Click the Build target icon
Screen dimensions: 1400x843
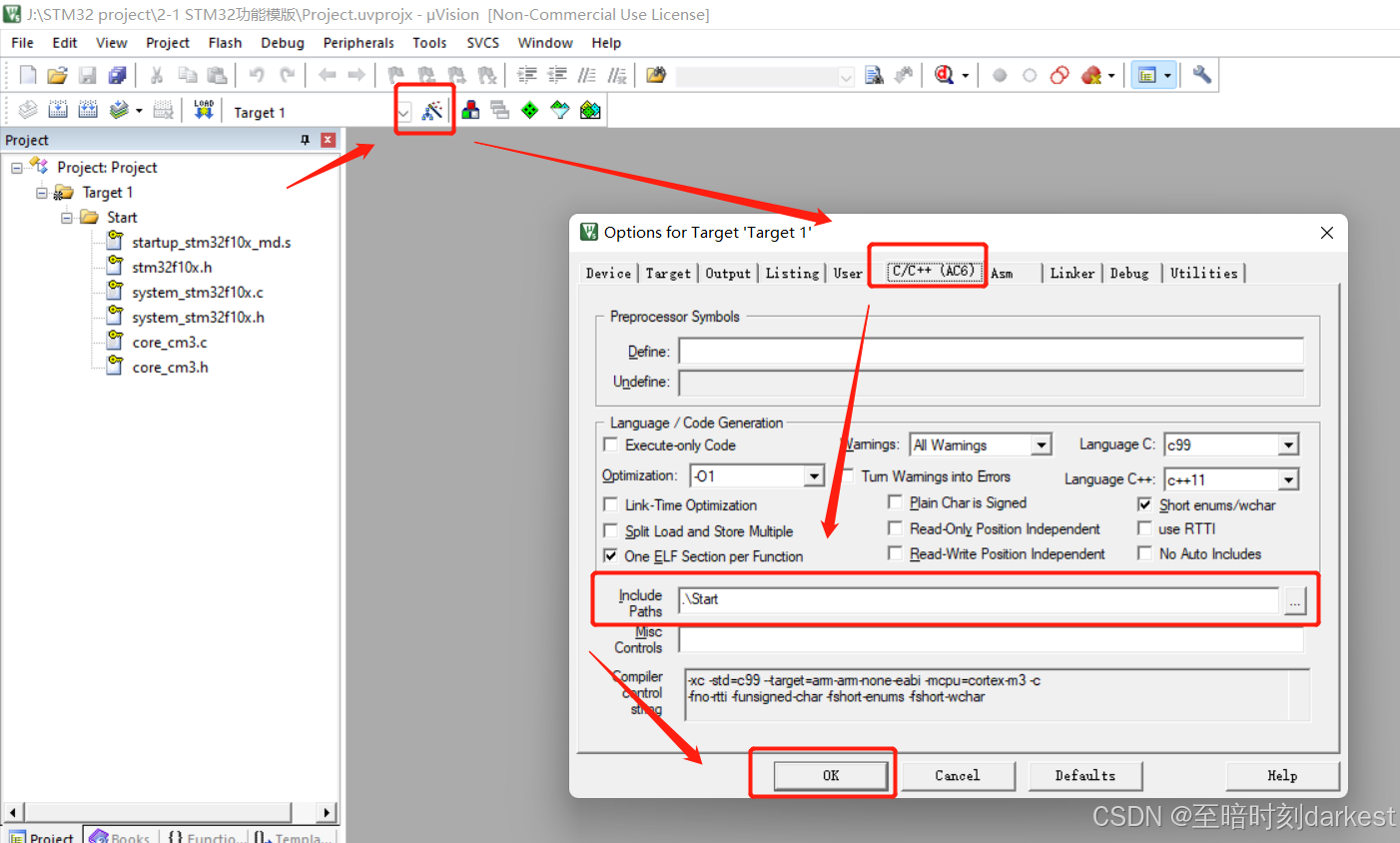click(58, 110)
